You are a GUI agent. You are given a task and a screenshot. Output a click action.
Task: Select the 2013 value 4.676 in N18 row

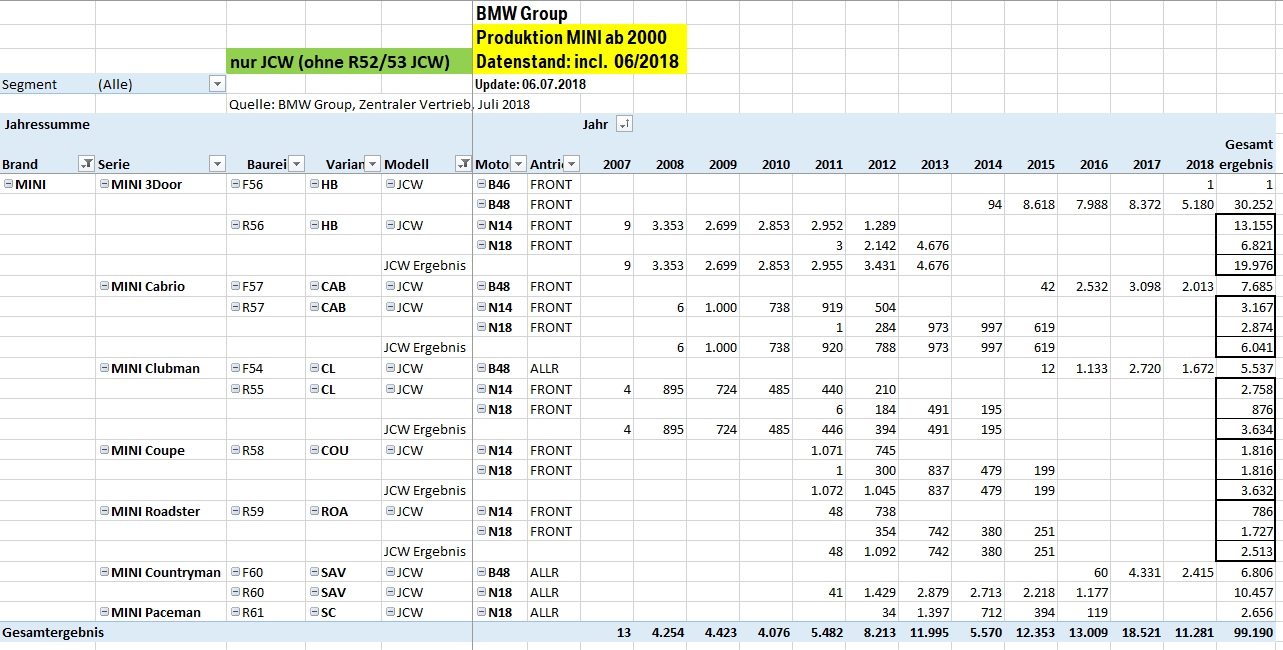pos(932,245)
